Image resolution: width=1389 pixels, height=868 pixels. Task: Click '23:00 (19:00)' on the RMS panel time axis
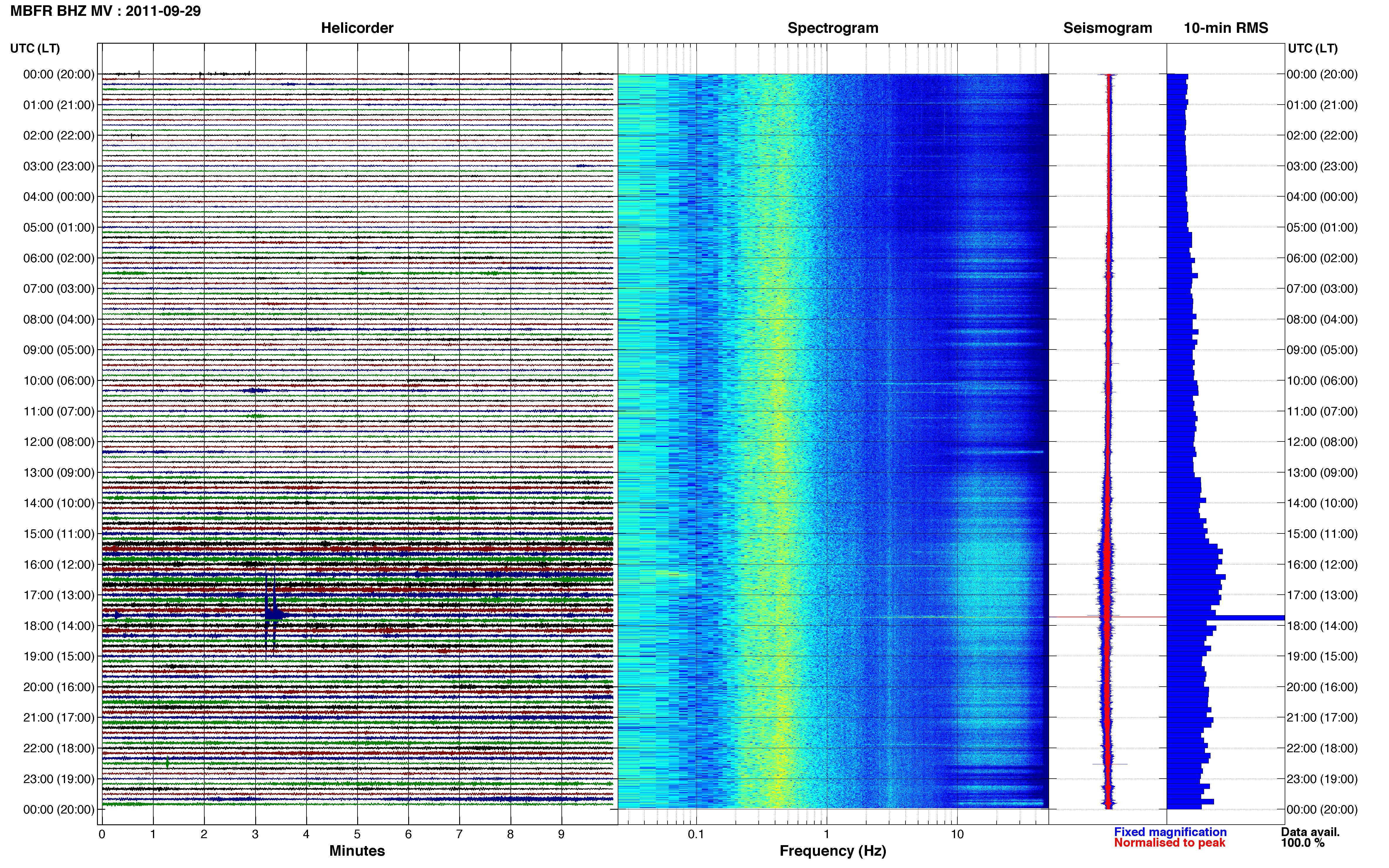pyautogui.click(x=1322, y=779)
